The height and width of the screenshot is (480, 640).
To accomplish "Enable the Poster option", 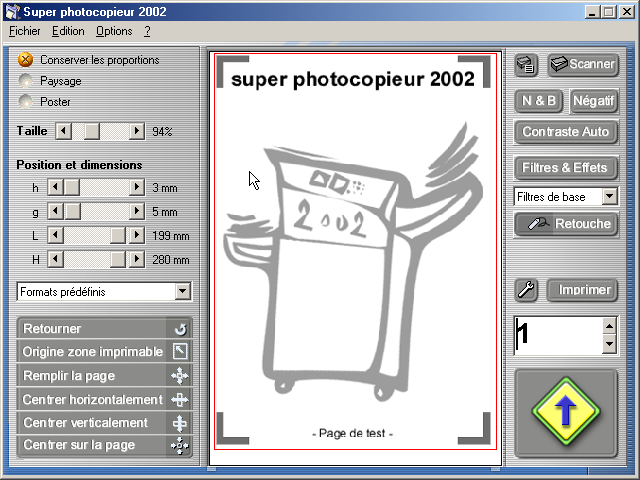I will 26,101.
